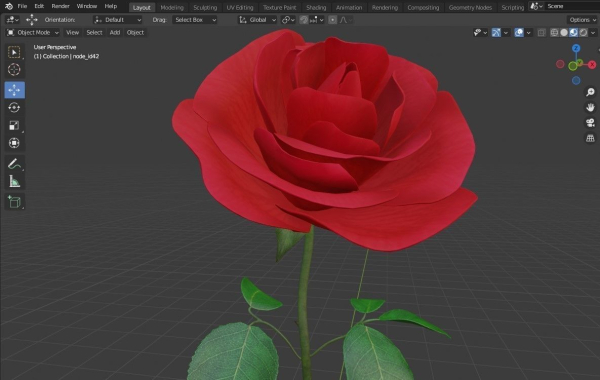Screen dimensions: 600x380
Task: Click the negative X axis circle on the gizmo
Action: point(560,64)
